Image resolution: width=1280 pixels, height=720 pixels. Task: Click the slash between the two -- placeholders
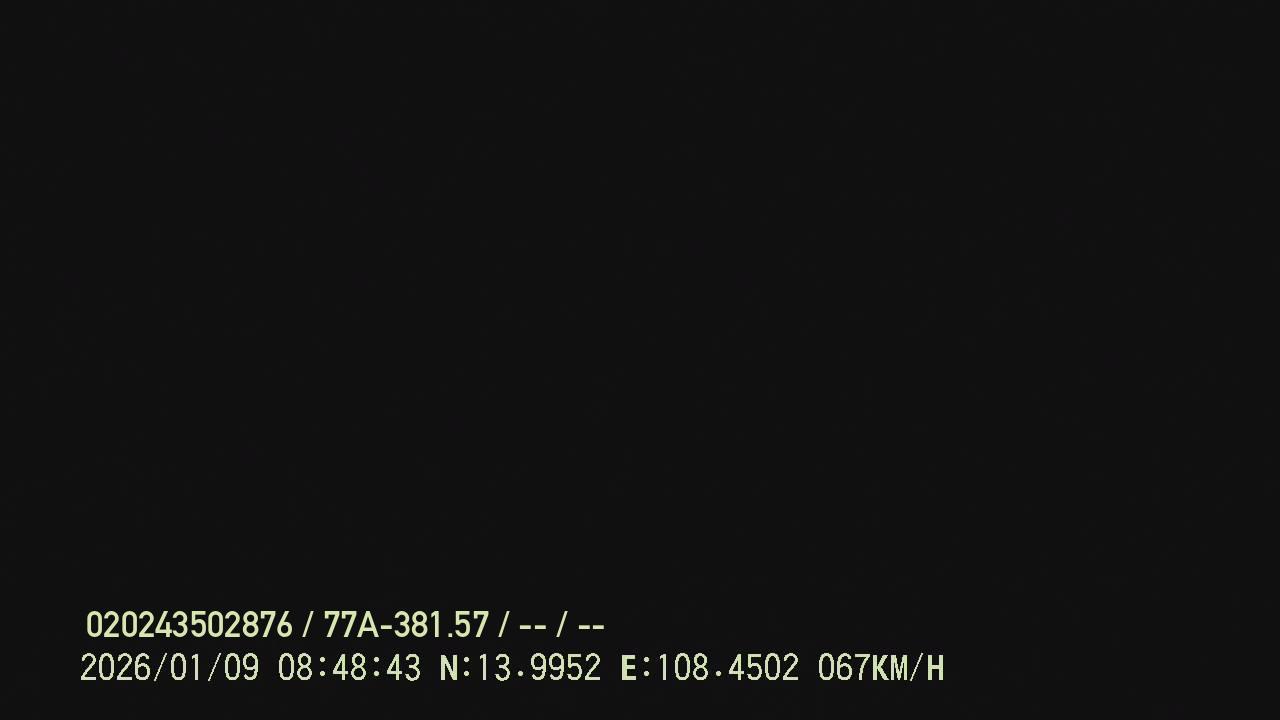click(x=562, y=626)
